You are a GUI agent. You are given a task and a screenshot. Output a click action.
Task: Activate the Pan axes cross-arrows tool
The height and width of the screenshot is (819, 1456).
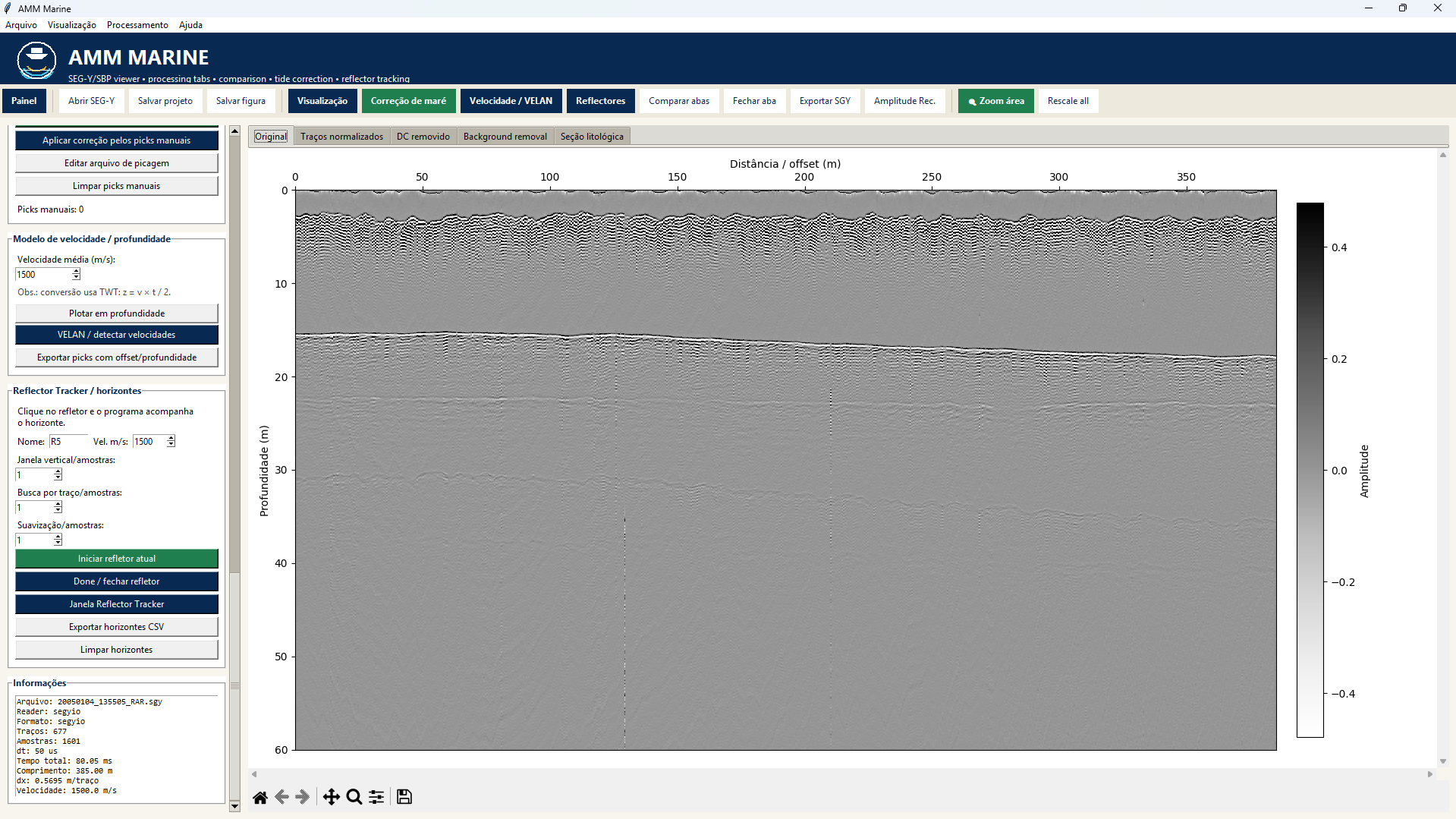coord(332,797)
